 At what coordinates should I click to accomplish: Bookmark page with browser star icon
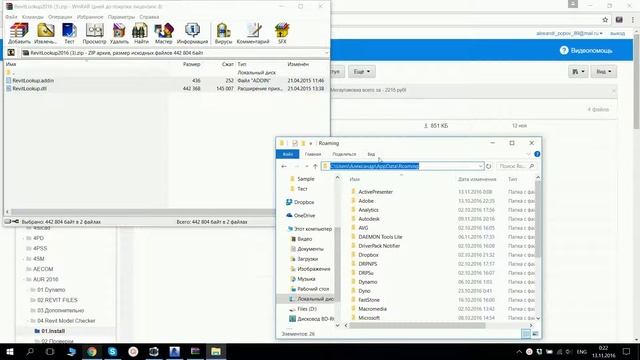pos(605,20)
